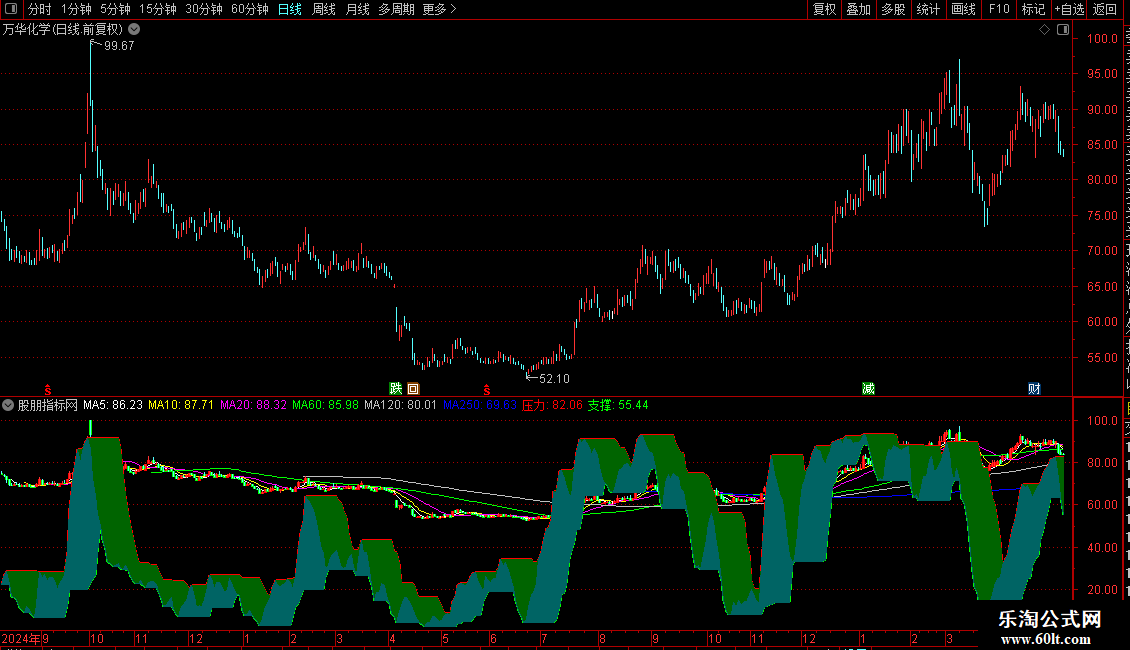Select the 周线 weekly period tab
The width and height of the screenshot is (1130, 650).
[324, 9]
